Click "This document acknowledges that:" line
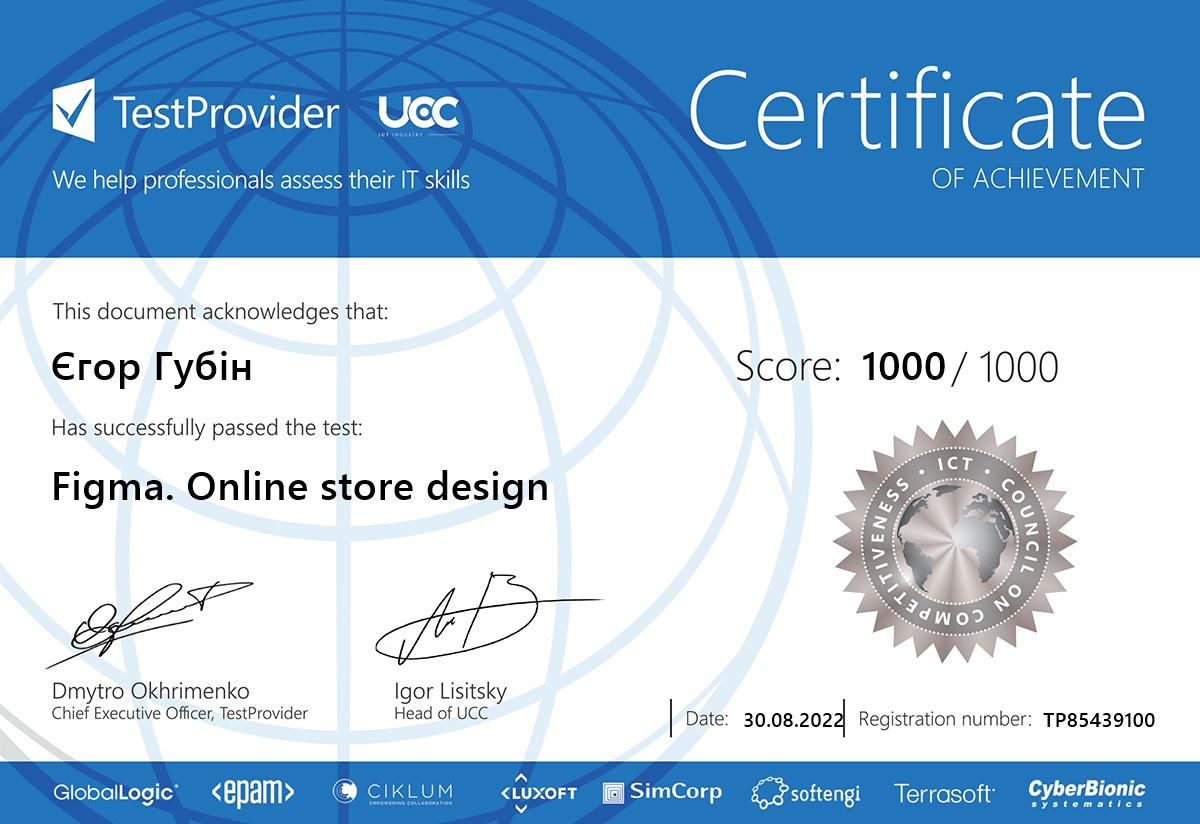The image size is (1200, 824). click(220, 311)
